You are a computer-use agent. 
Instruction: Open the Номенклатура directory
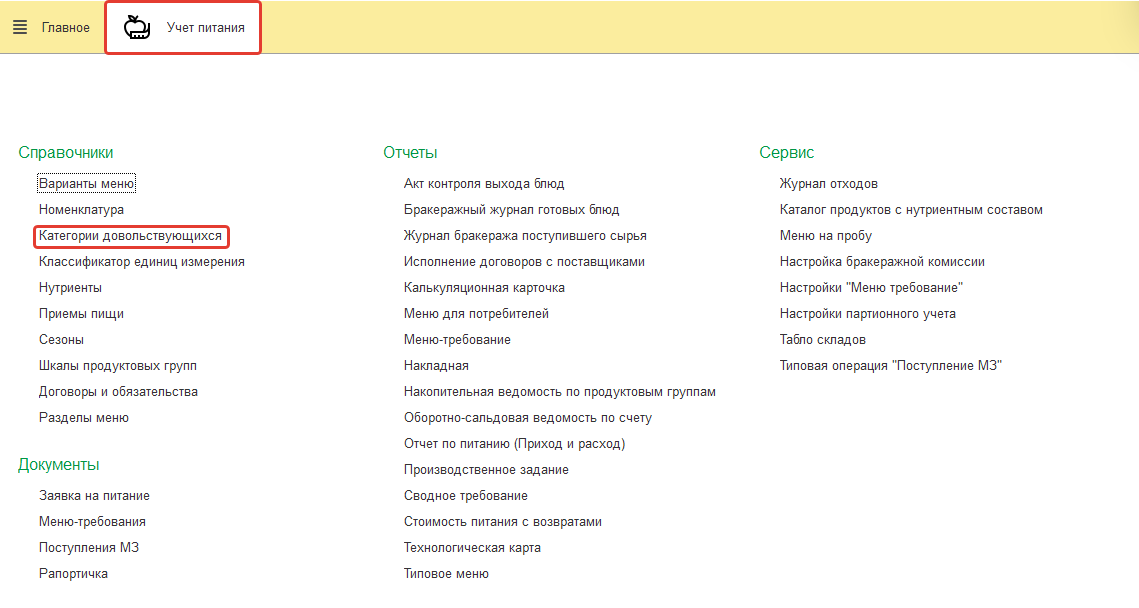click(x=81, y=210)
